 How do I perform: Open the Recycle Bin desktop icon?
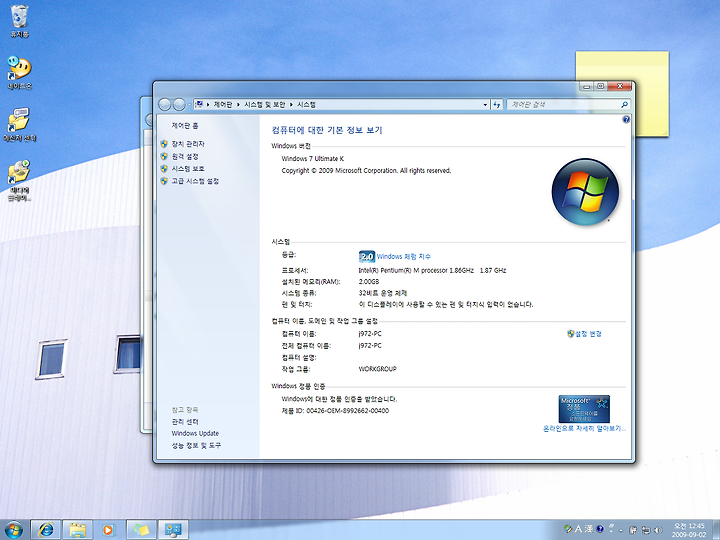tap(19, 21)
